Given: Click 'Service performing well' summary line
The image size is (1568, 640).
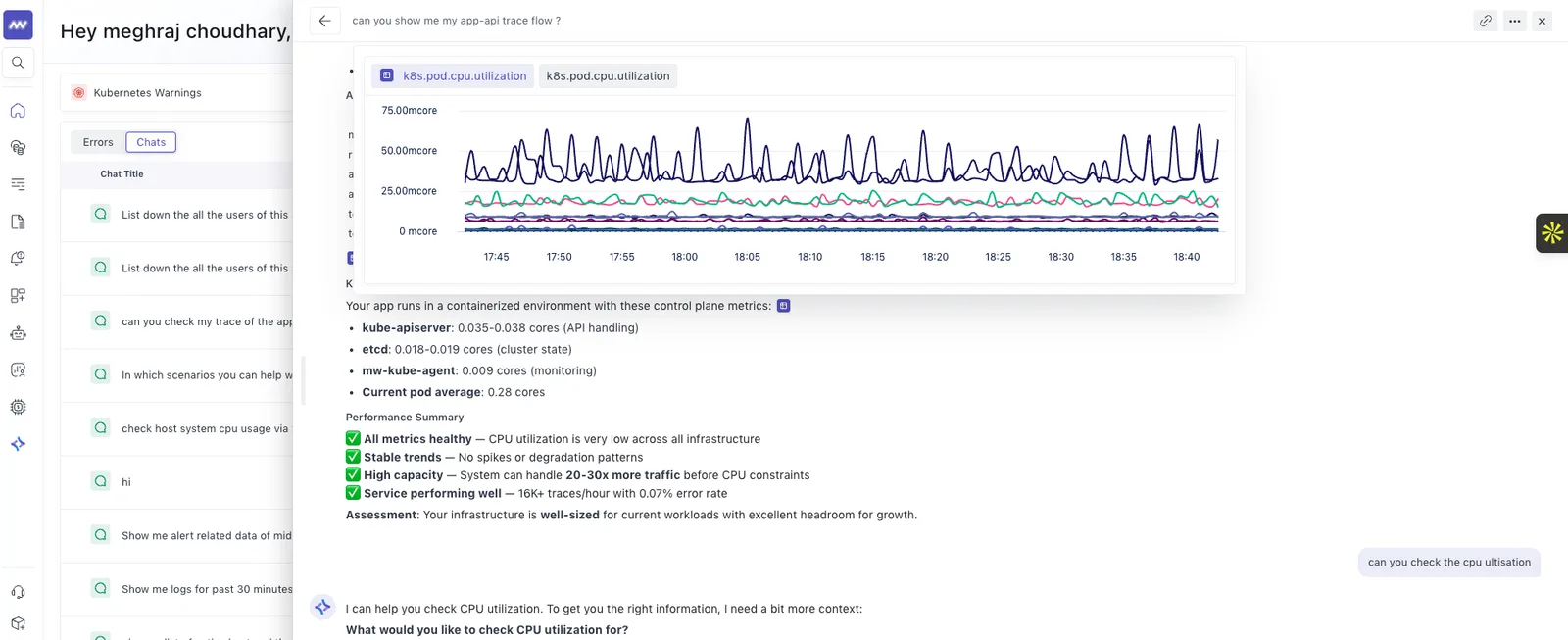Looking at the screenshot, I should 537,494.
